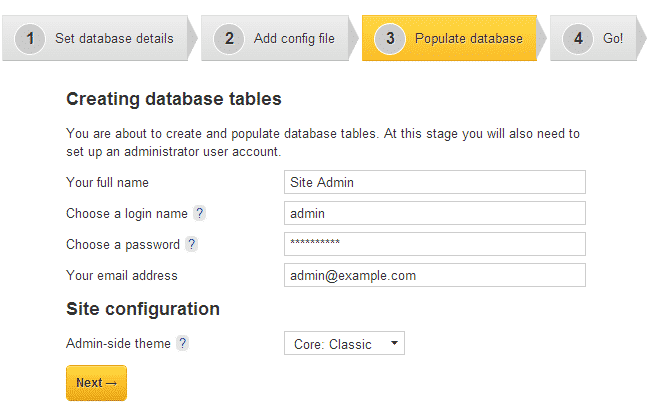
Task: Jump to the Go! step
Action: click(x=613, y=39)
